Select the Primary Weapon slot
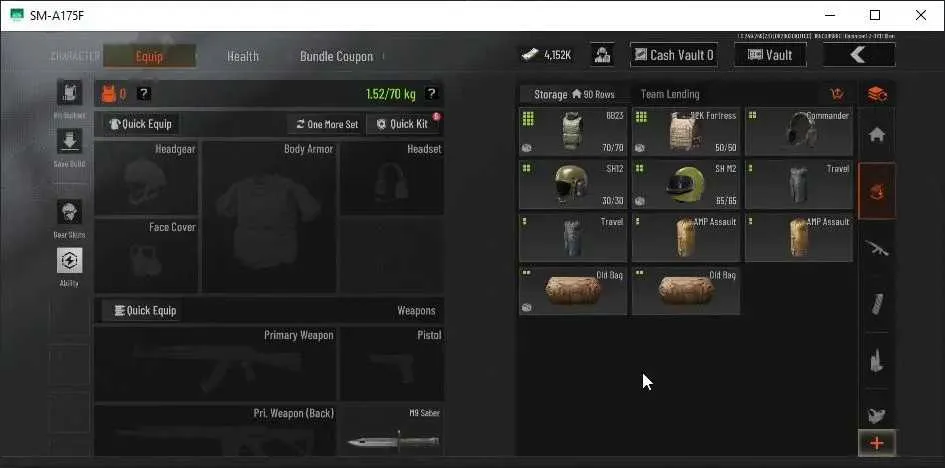 [x=216, y=364]
